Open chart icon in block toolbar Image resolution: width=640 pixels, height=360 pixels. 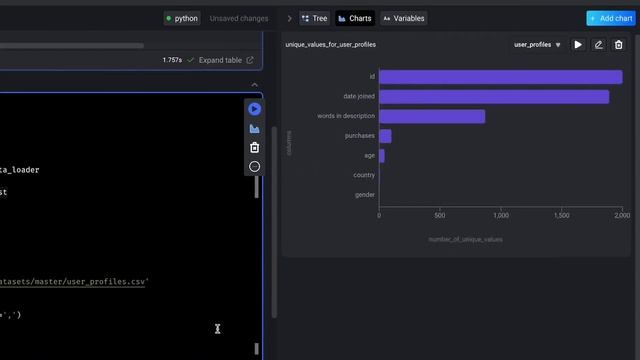tap(254, 129)
